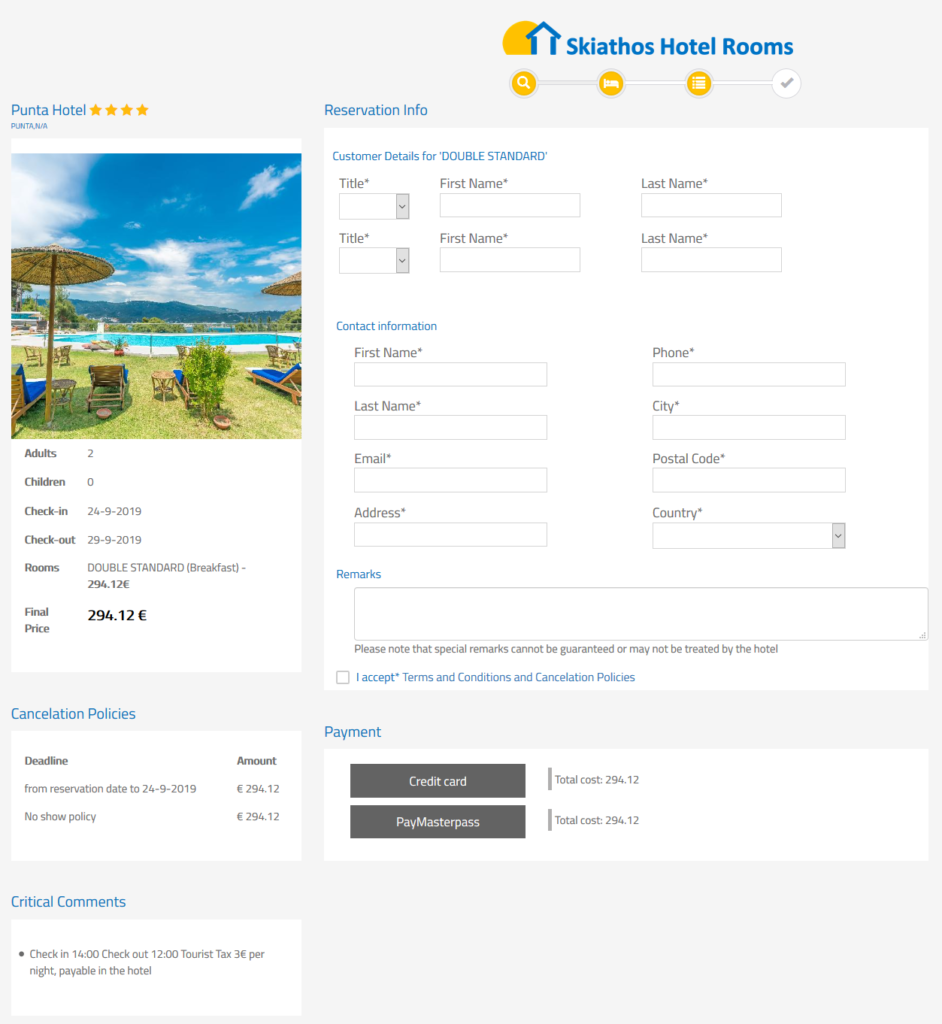Click the Punta Hotel title link
Viewport: 942px width, 1024px height.
tap(49, 110)
